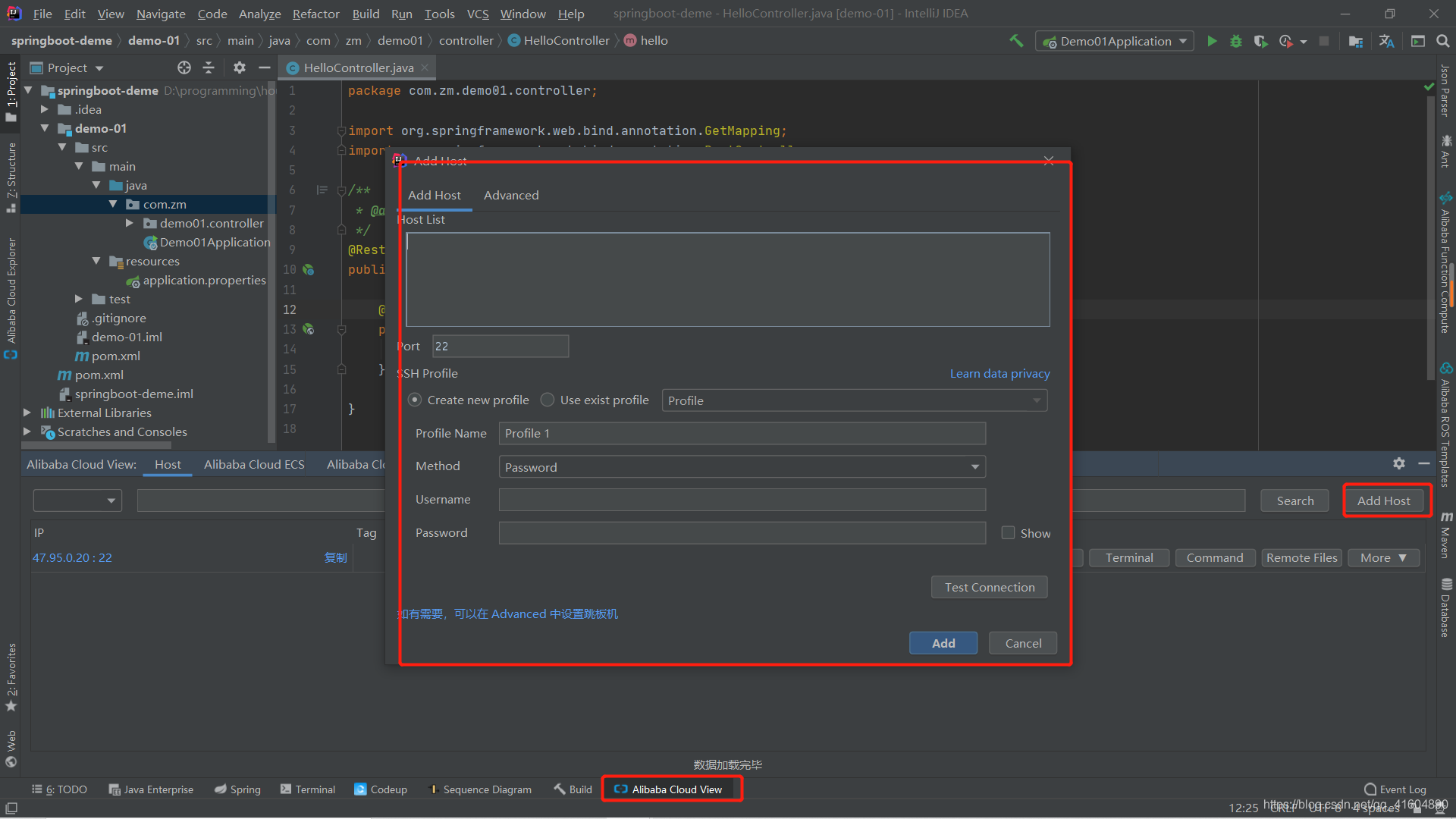
Task: Open the More dropdown in host row
Action: [1383, 558]
